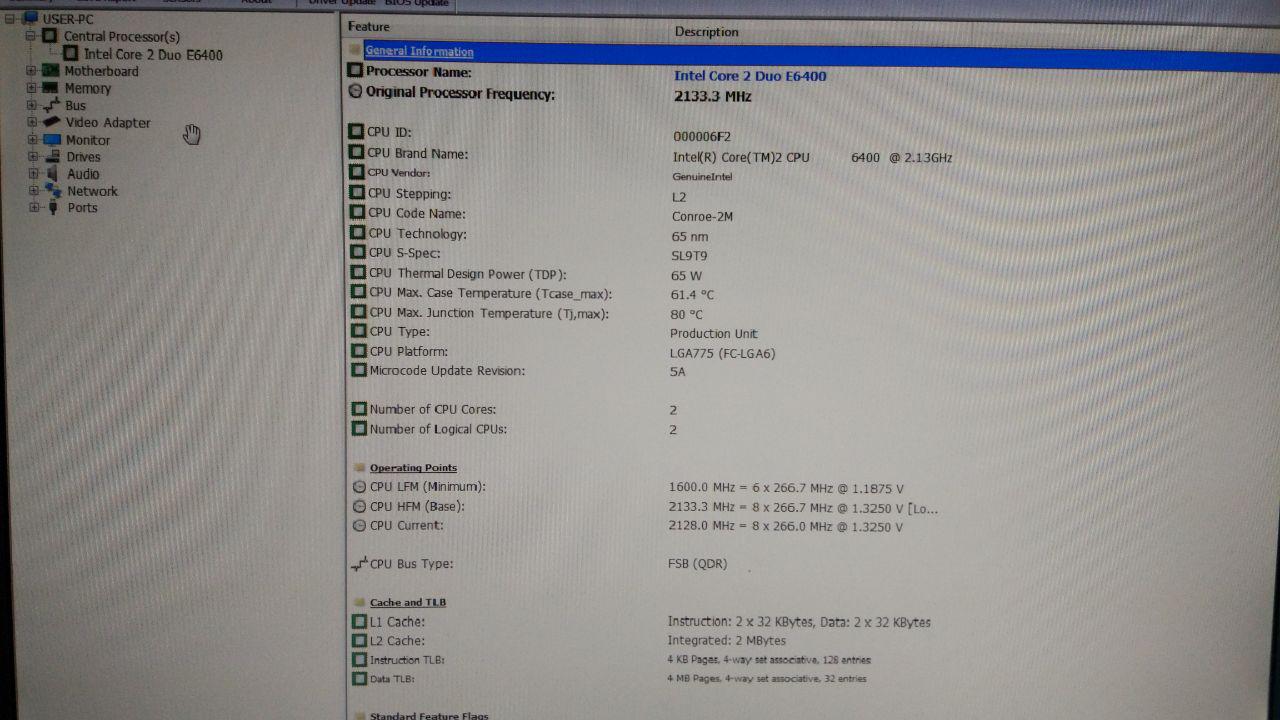1280x720 pixels.
Task: Collapse the Central Processor(s) branch
Action: (30, 36)
